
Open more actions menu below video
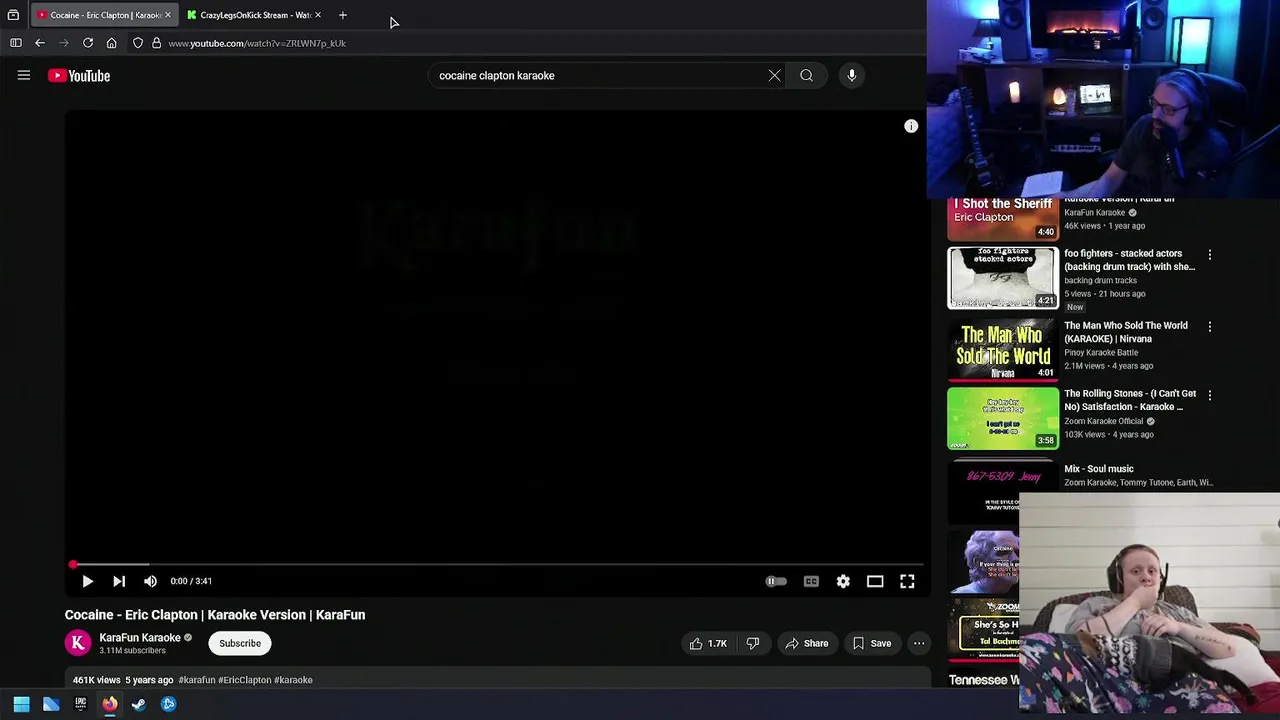pos(918,644)
